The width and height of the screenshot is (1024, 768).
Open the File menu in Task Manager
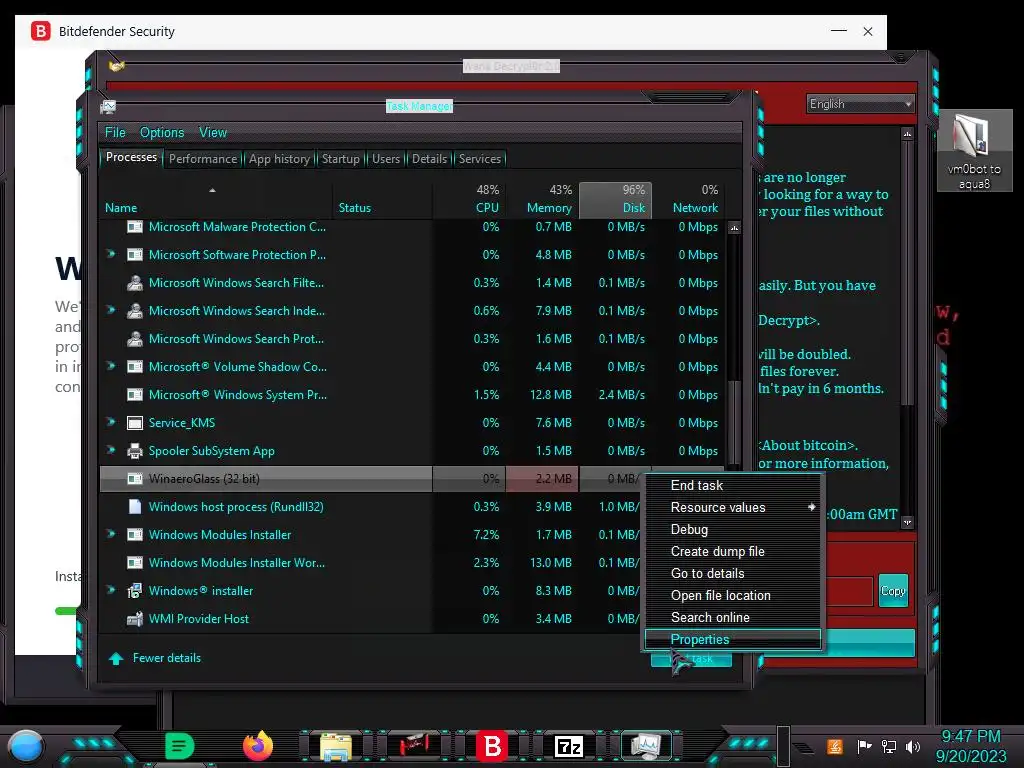pos(115,133)
